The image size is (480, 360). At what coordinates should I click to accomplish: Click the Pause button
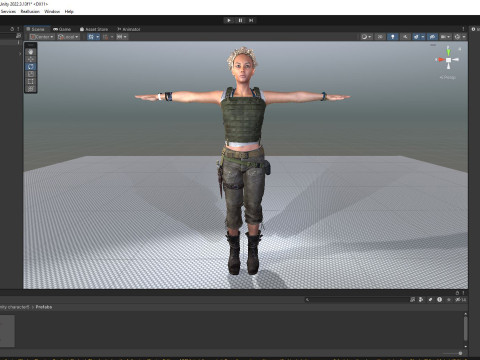tap(240, 20)
